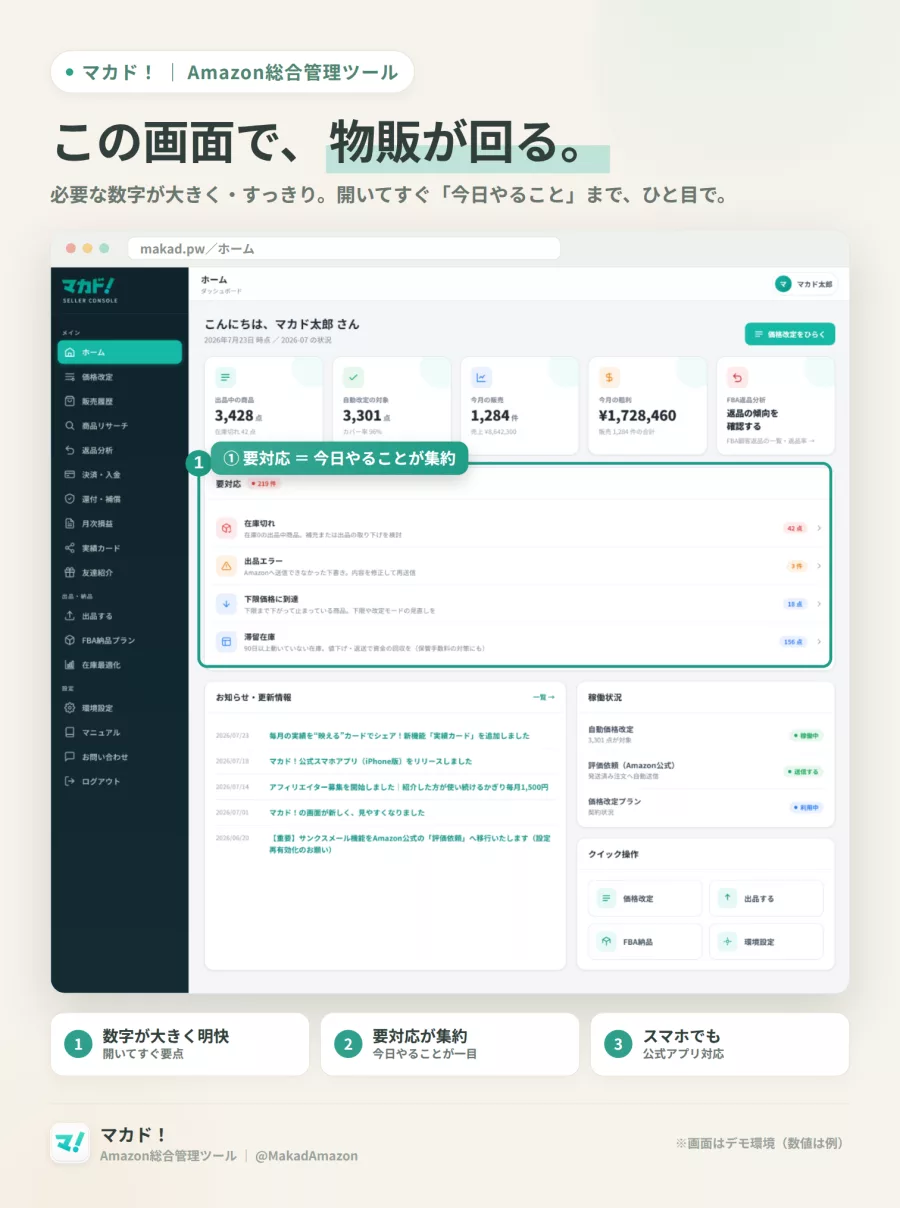Open the 出品する quick action button
The image size is (900, 1208).
(x=766, y=898)
